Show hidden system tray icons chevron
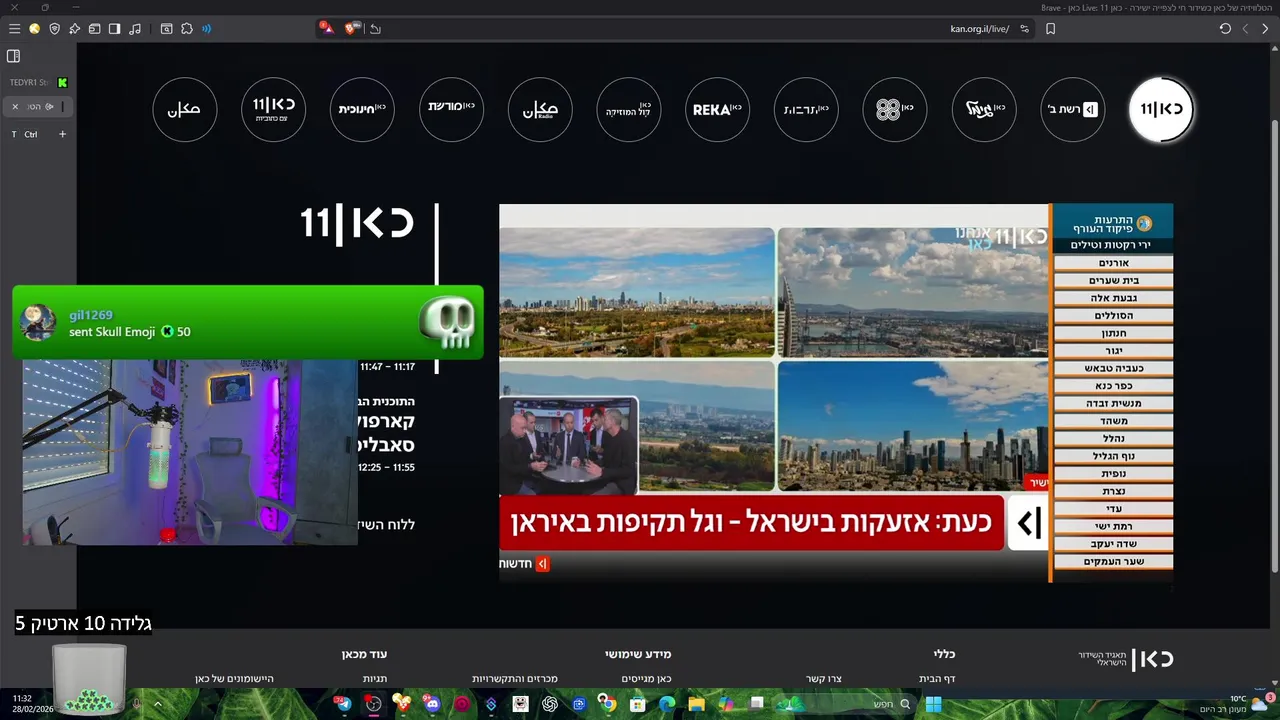This screenshot has width=1280, height=720. (x=157, y=704)
